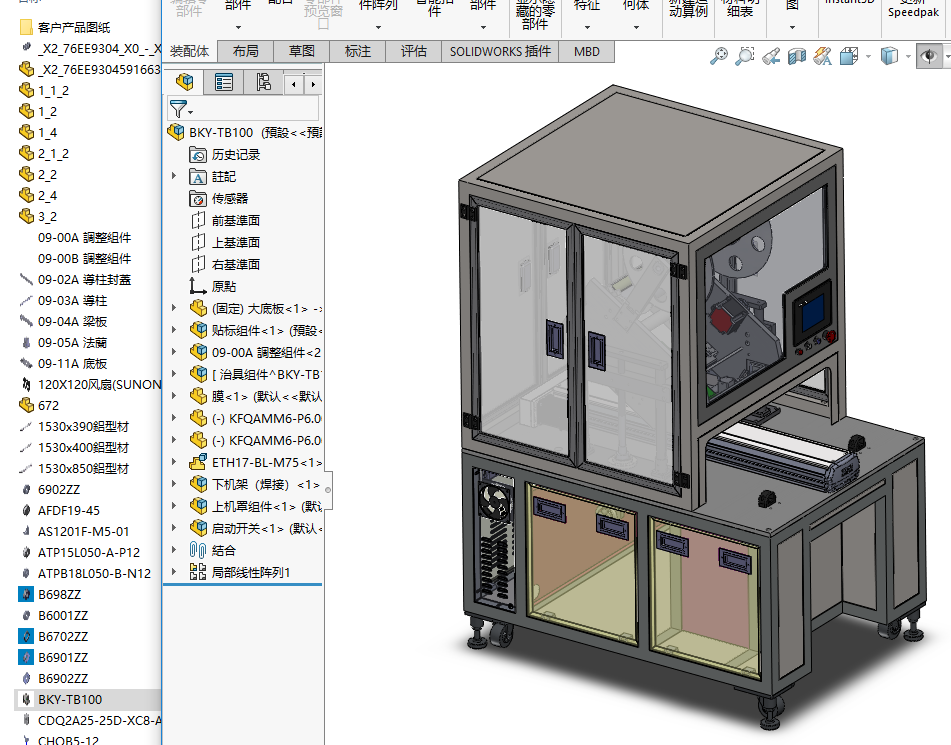Toggle the Section View tool
Image resolution: width=951 pixels, height=745 pixels.
point(797,57)
